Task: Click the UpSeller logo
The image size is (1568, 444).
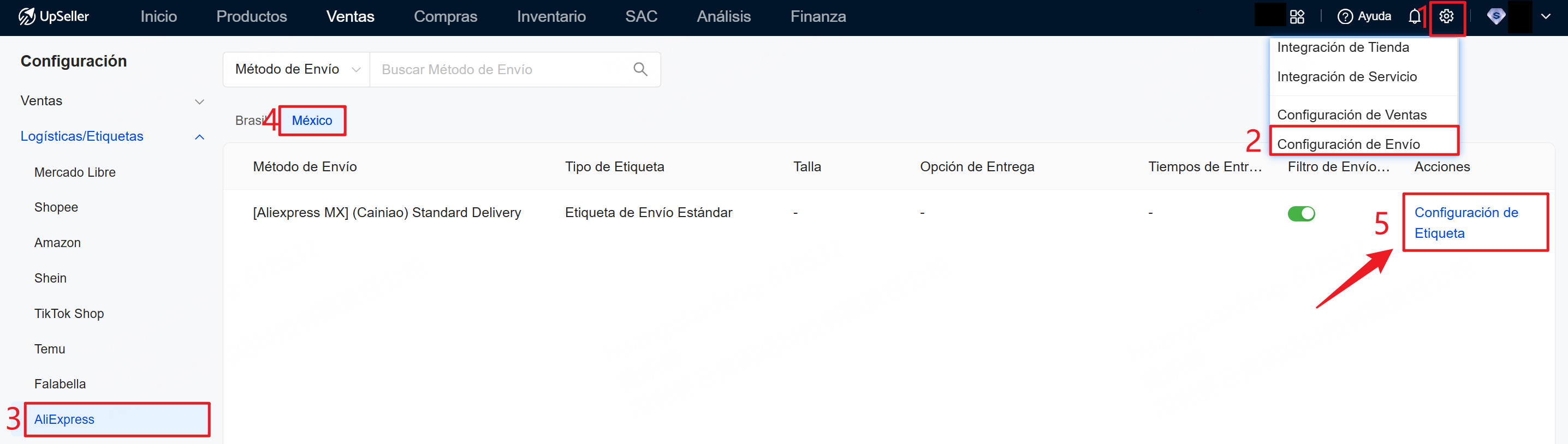Action: (54, 16)
